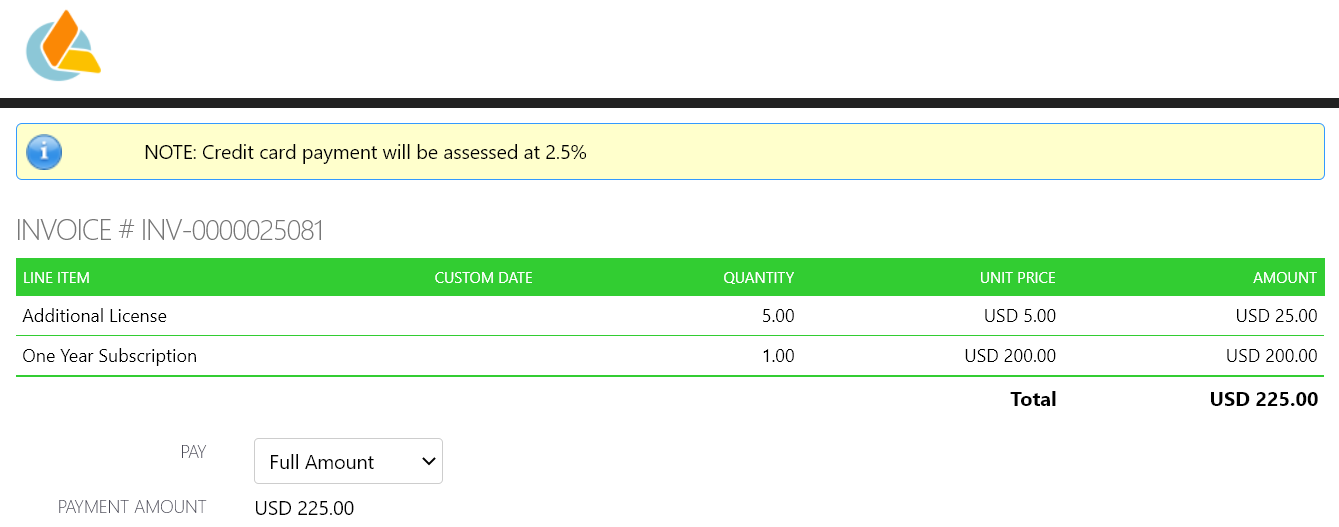Click the USD 25.00 line amount
The height and width of the screenshot is (527, 1339).
[1276, 316]
